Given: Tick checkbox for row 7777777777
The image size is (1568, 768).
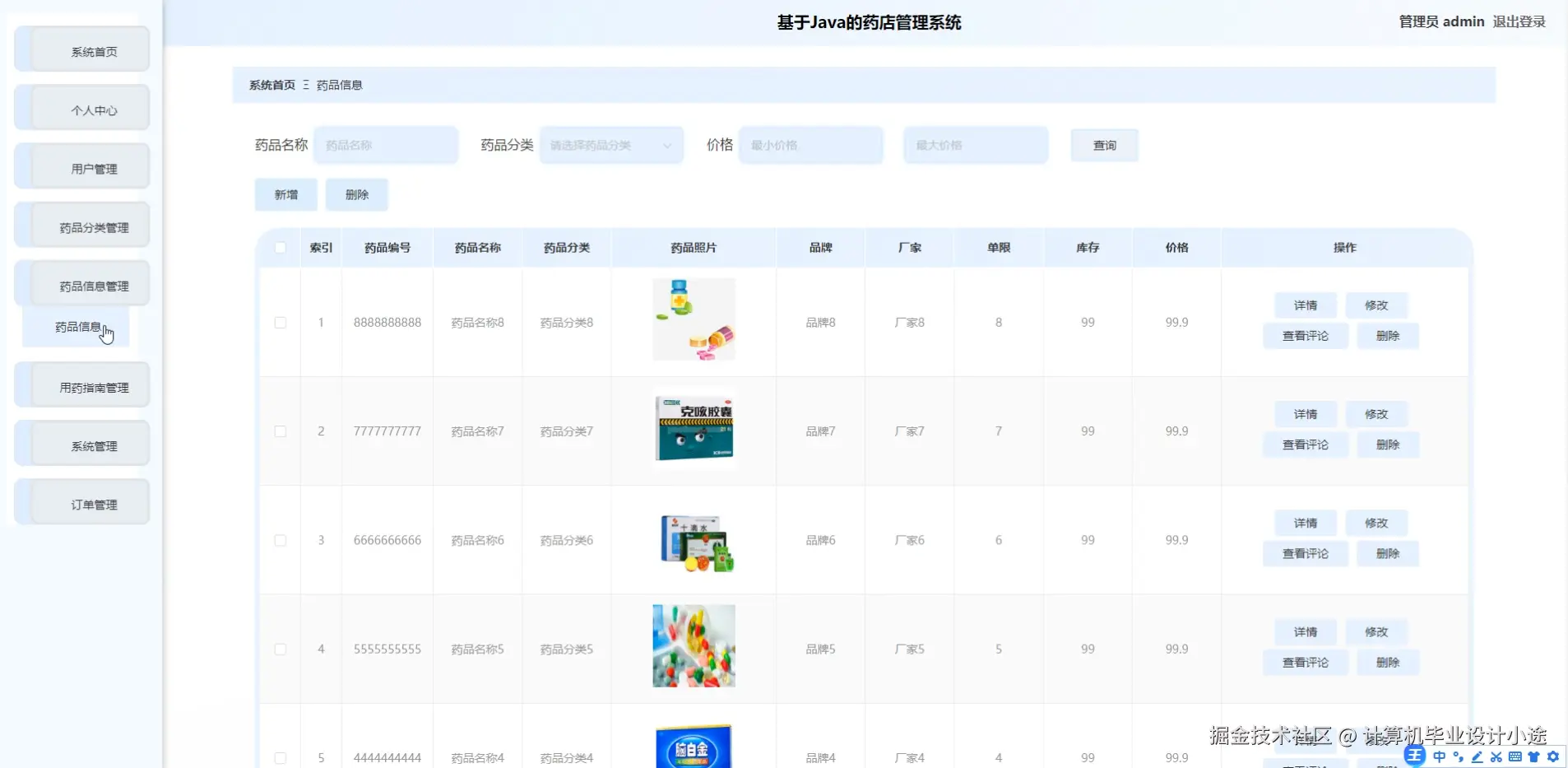Looking at the screenshot, I should pos(281,431).
